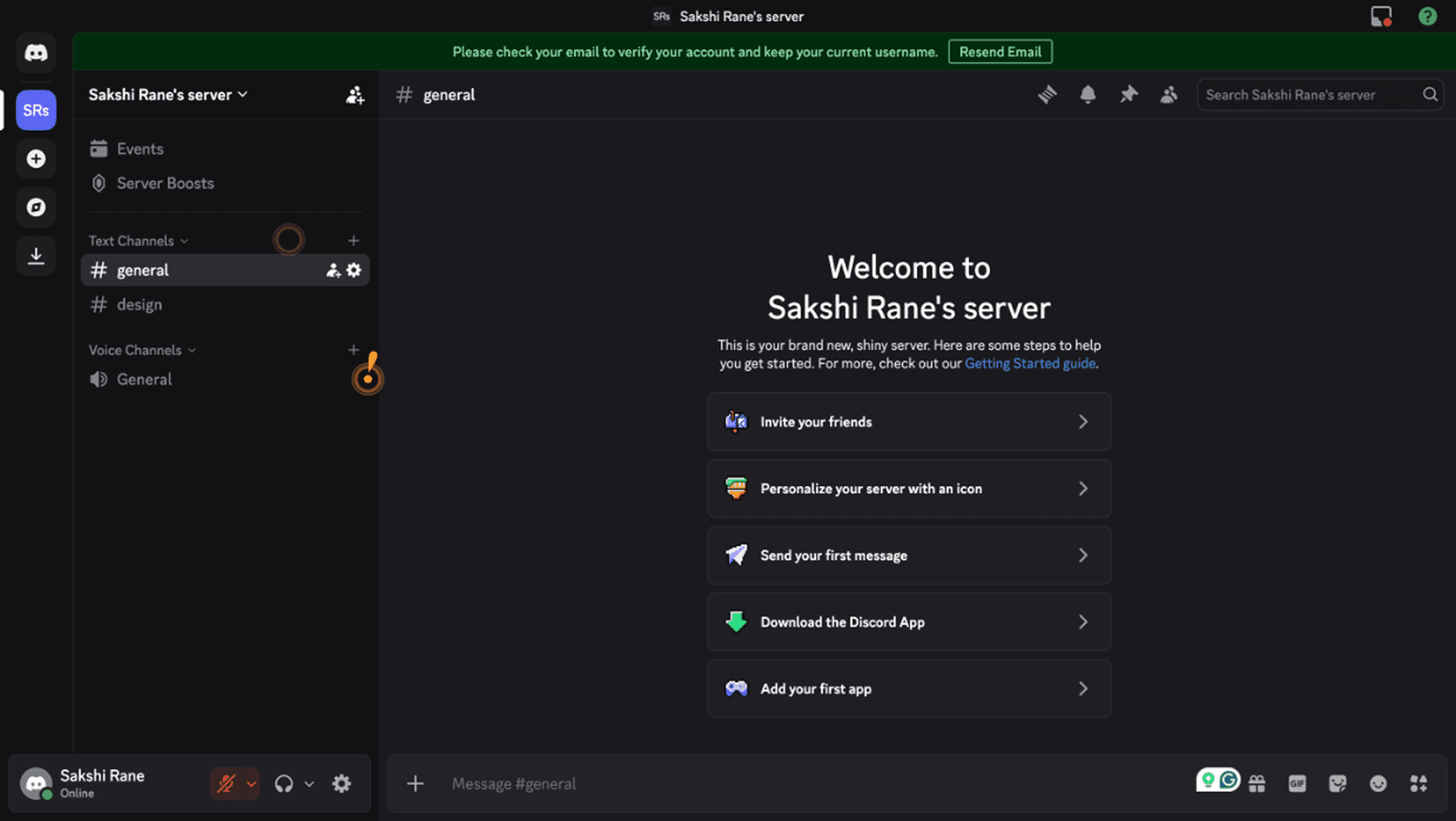This screenshot has width=1456, height=821.
Task: Join the General voice channel
Action: click(225, 379)
